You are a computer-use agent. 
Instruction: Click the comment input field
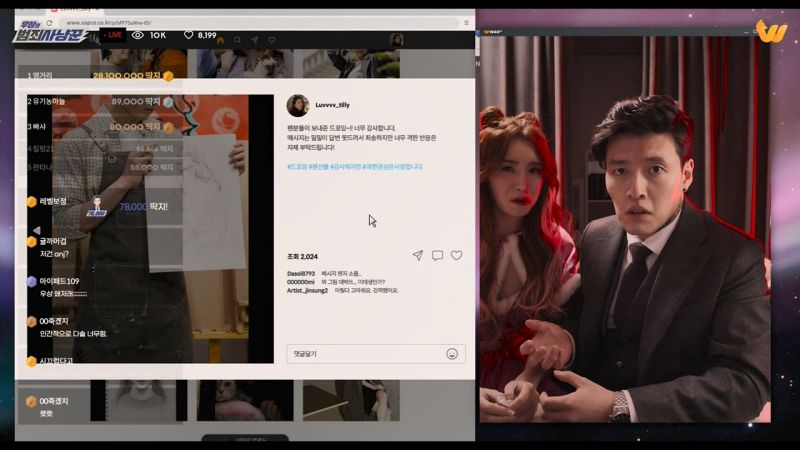pos(376,354)
